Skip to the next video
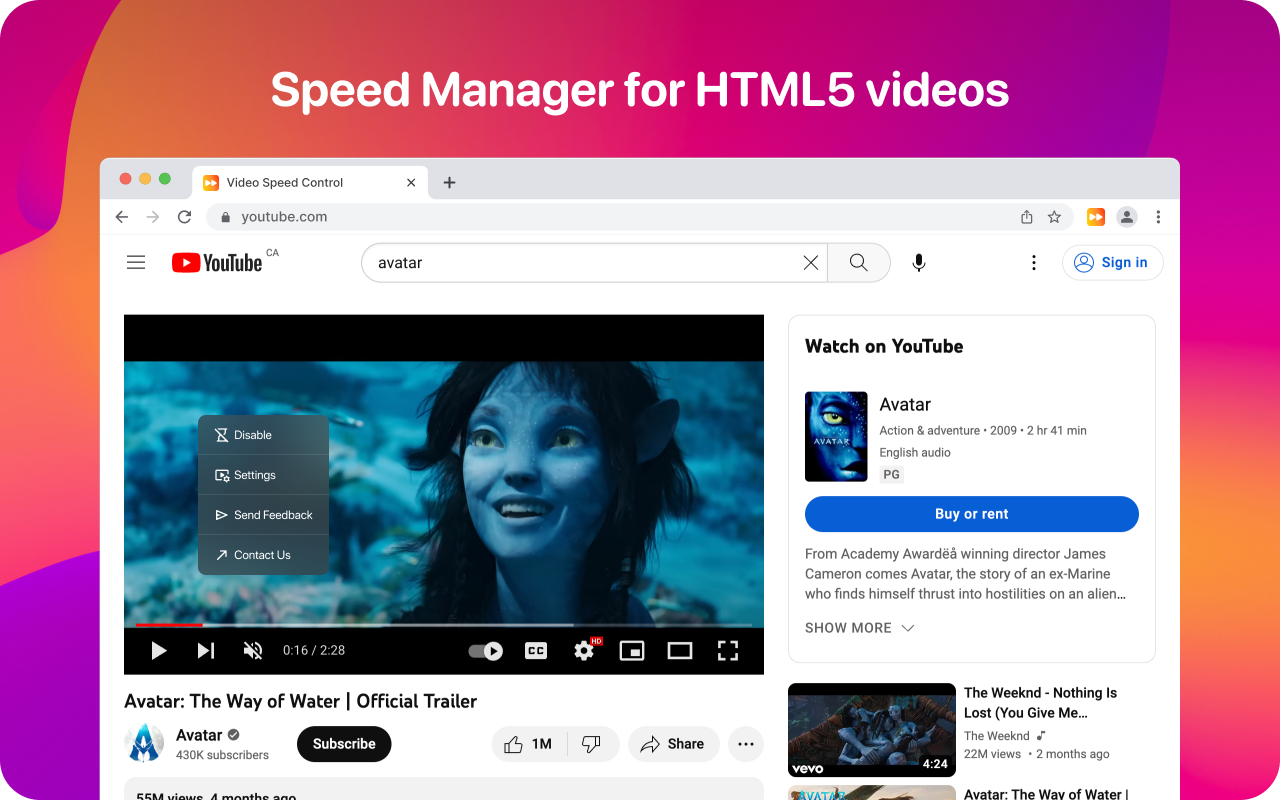The height and width of the screenshot is (800, 1280). (206, 651)
